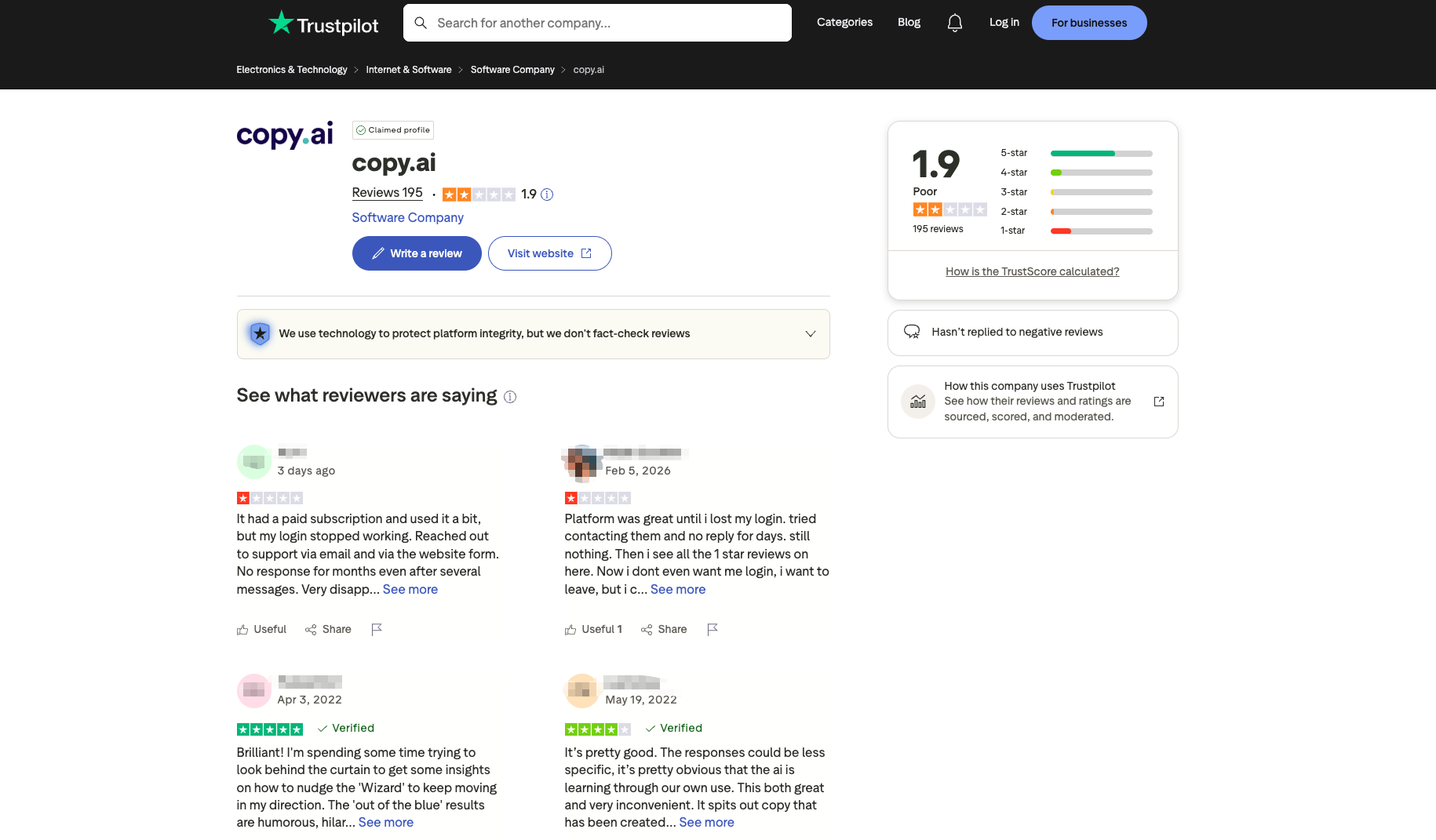Select the Trustpilot star logo

pyautogui.click(x=280, y=21)
